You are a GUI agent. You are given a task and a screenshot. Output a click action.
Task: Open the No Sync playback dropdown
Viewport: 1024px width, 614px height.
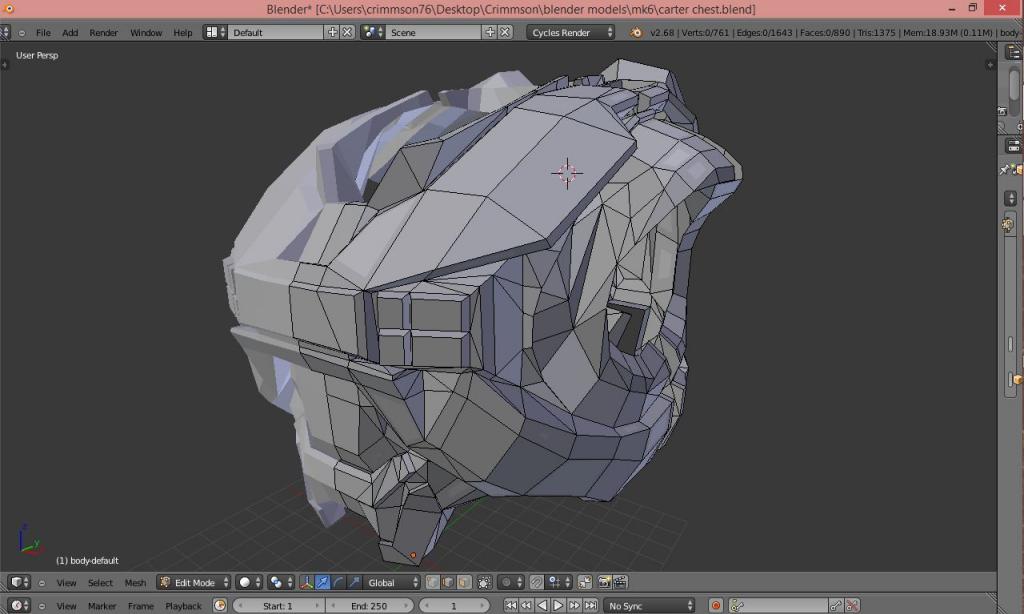point(649,606)
